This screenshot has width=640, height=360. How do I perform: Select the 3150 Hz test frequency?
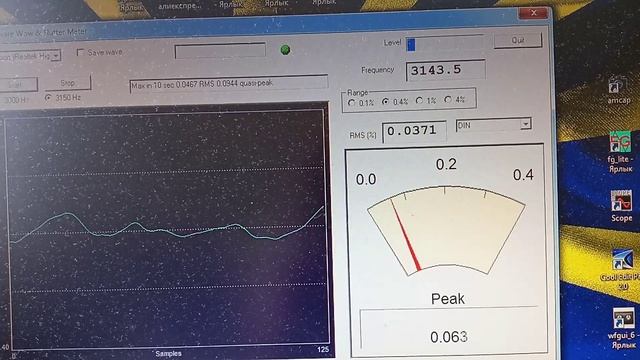48,98
